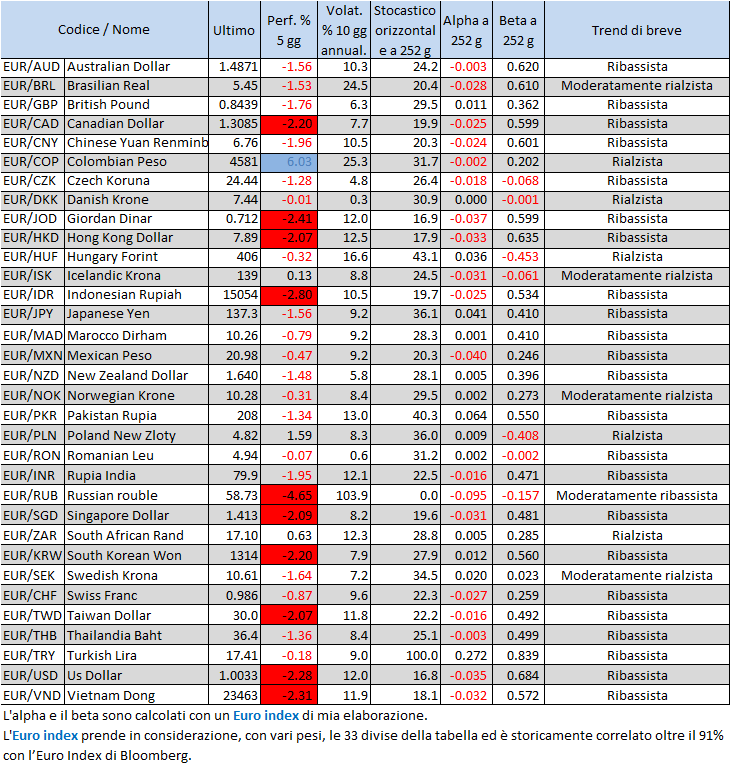The height and width of the screenshot is (765, 730).
Task: Click the 'Volat. % 10 gg annual.' header
Action: [x=344, y=29]
